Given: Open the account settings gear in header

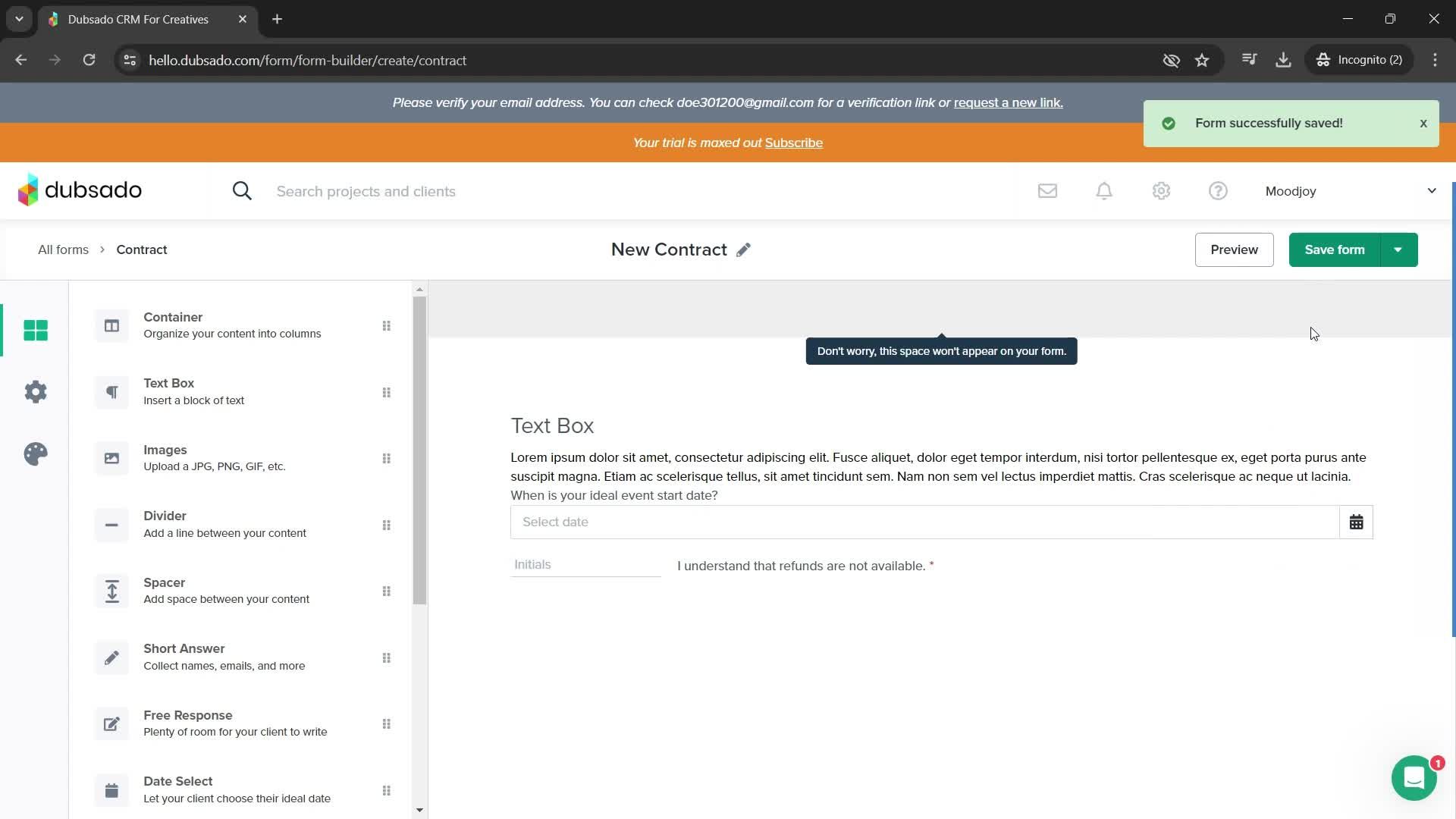Looking at the screenshot, I should (x=1161, y=191).
